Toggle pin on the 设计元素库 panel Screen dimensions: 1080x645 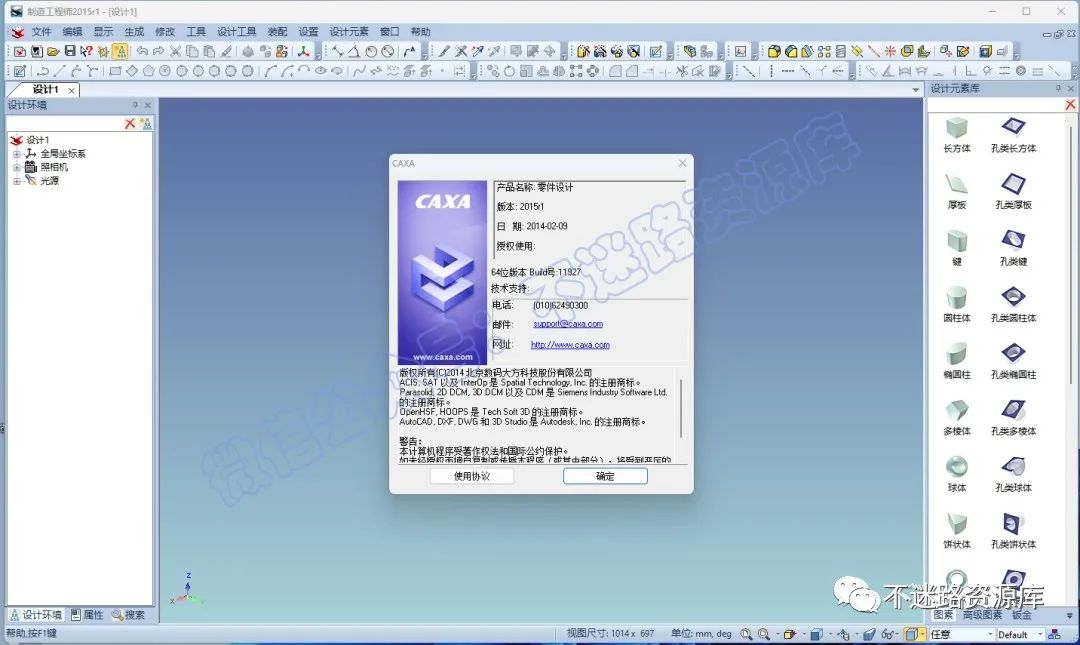(1059, 88)
